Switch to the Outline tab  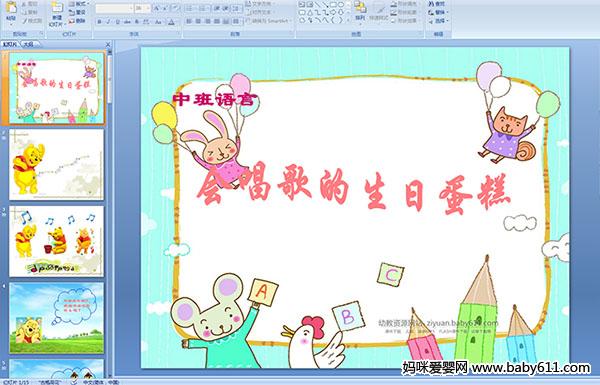pos(28,44)
